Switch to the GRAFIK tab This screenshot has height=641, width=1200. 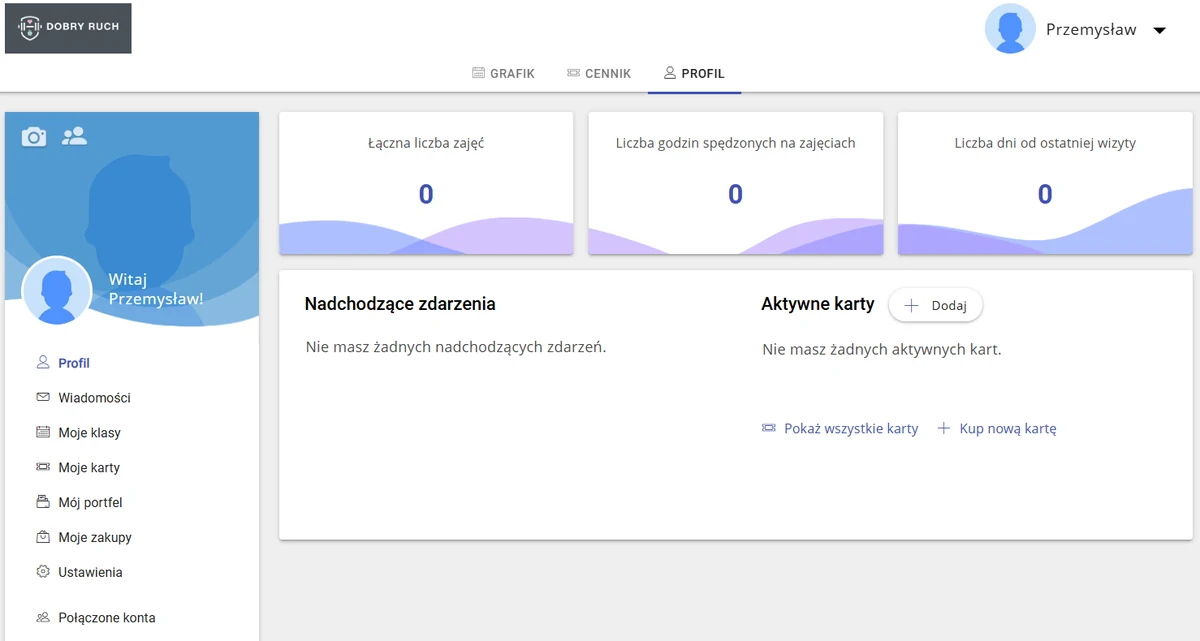[x=503, y=73]
